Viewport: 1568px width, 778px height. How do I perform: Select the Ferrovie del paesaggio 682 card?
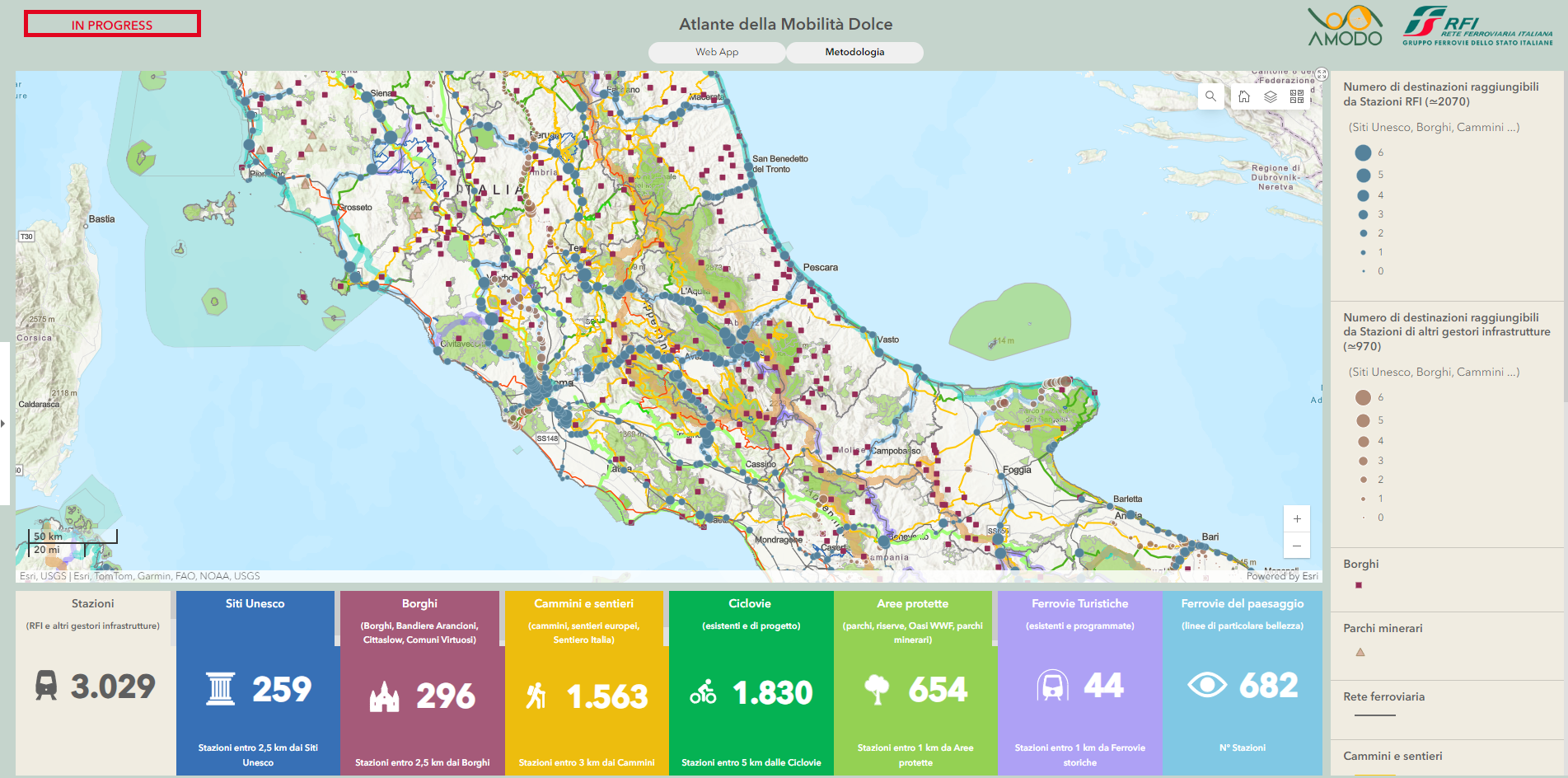pyautogui.click(x=1243, y=683)
